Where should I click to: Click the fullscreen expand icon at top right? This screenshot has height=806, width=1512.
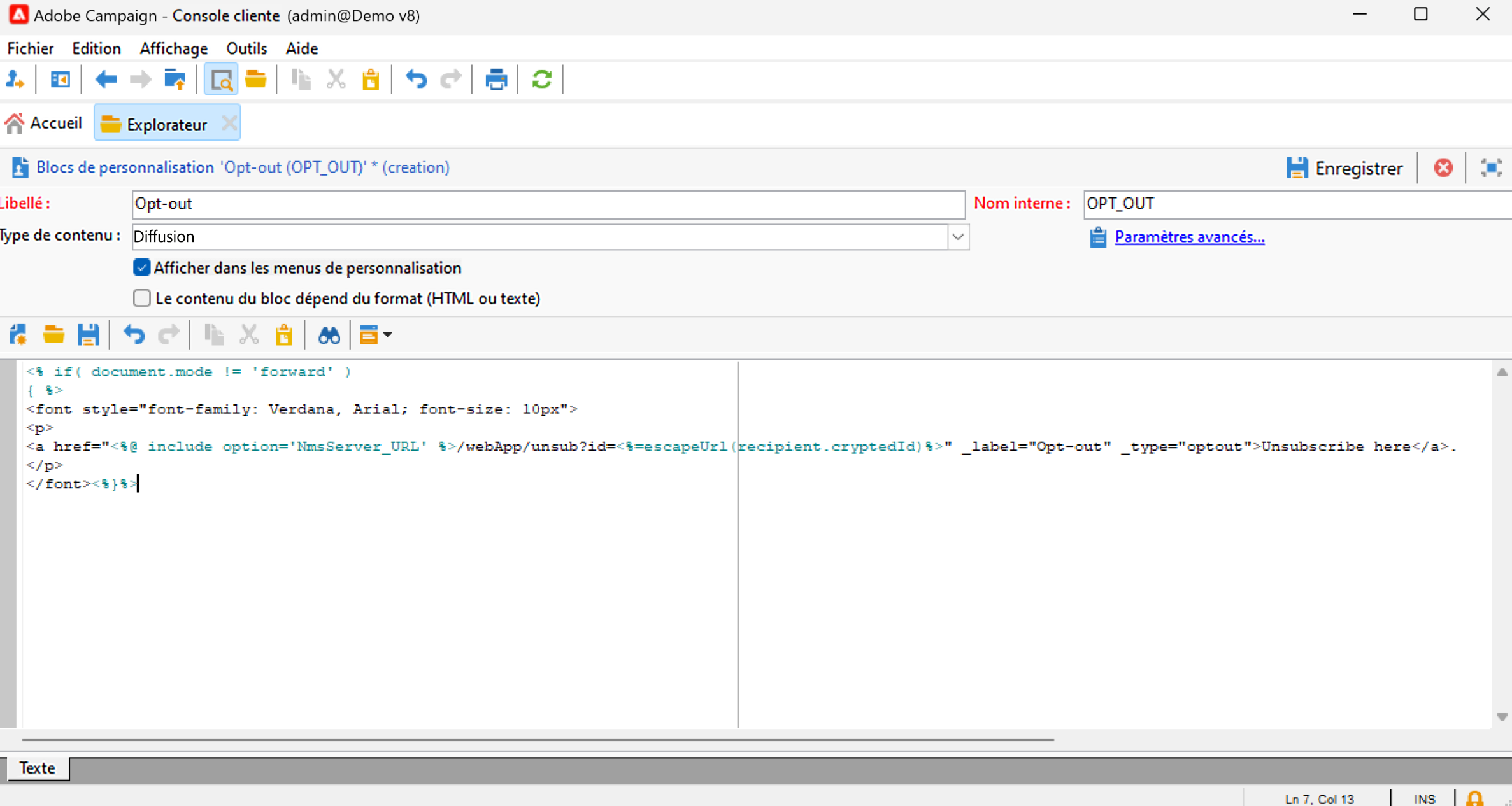[1490, 168]
